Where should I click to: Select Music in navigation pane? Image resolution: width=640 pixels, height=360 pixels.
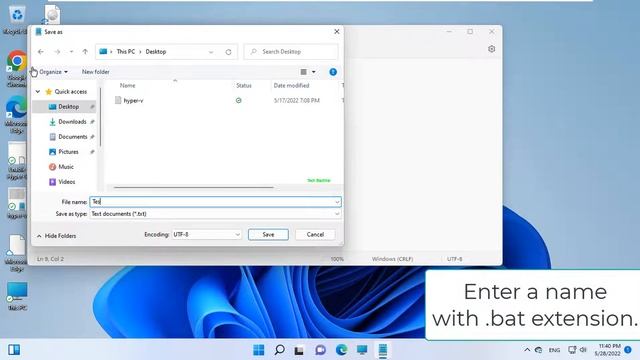66,167
